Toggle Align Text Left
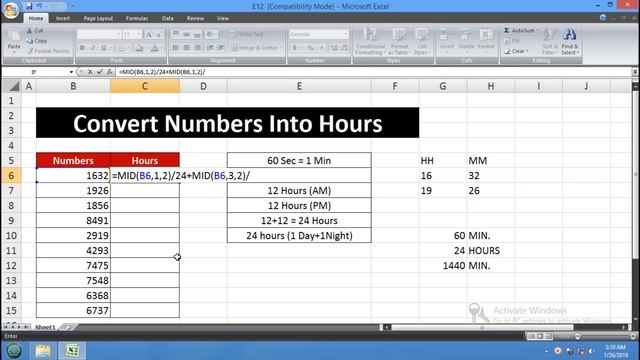 point(176,48)
